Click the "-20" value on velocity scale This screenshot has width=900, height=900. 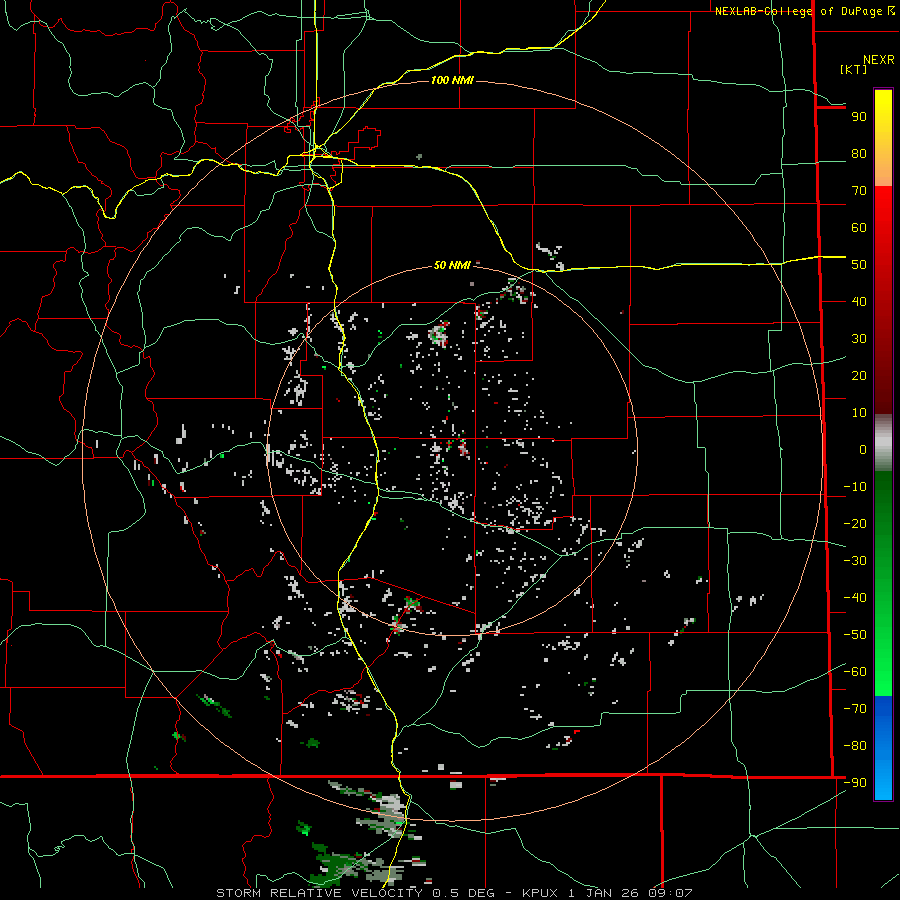(x=855, y=524)
